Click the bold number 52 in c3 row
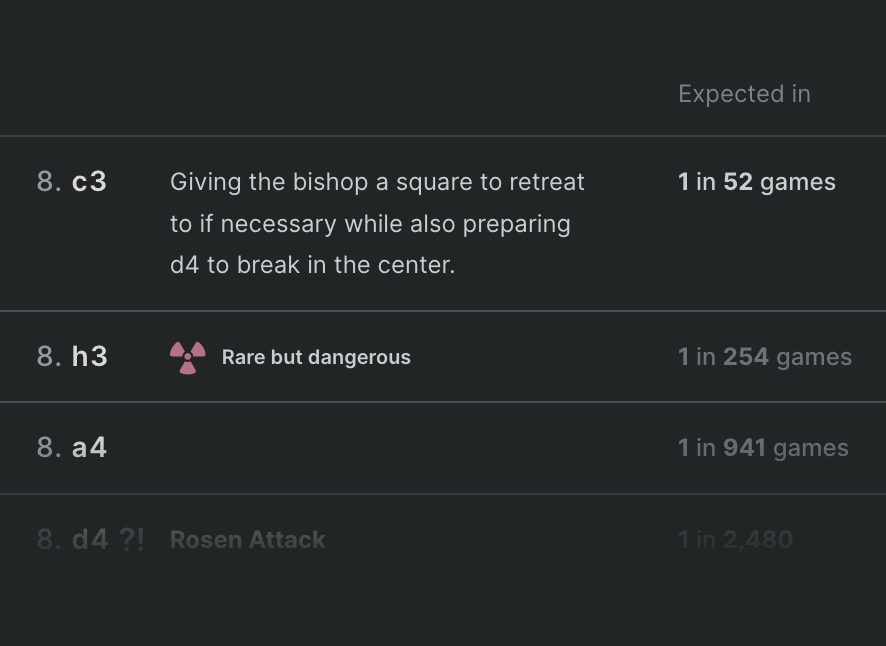Image resolution: width=886 pixels, height=646 pixels. [738, 182]
